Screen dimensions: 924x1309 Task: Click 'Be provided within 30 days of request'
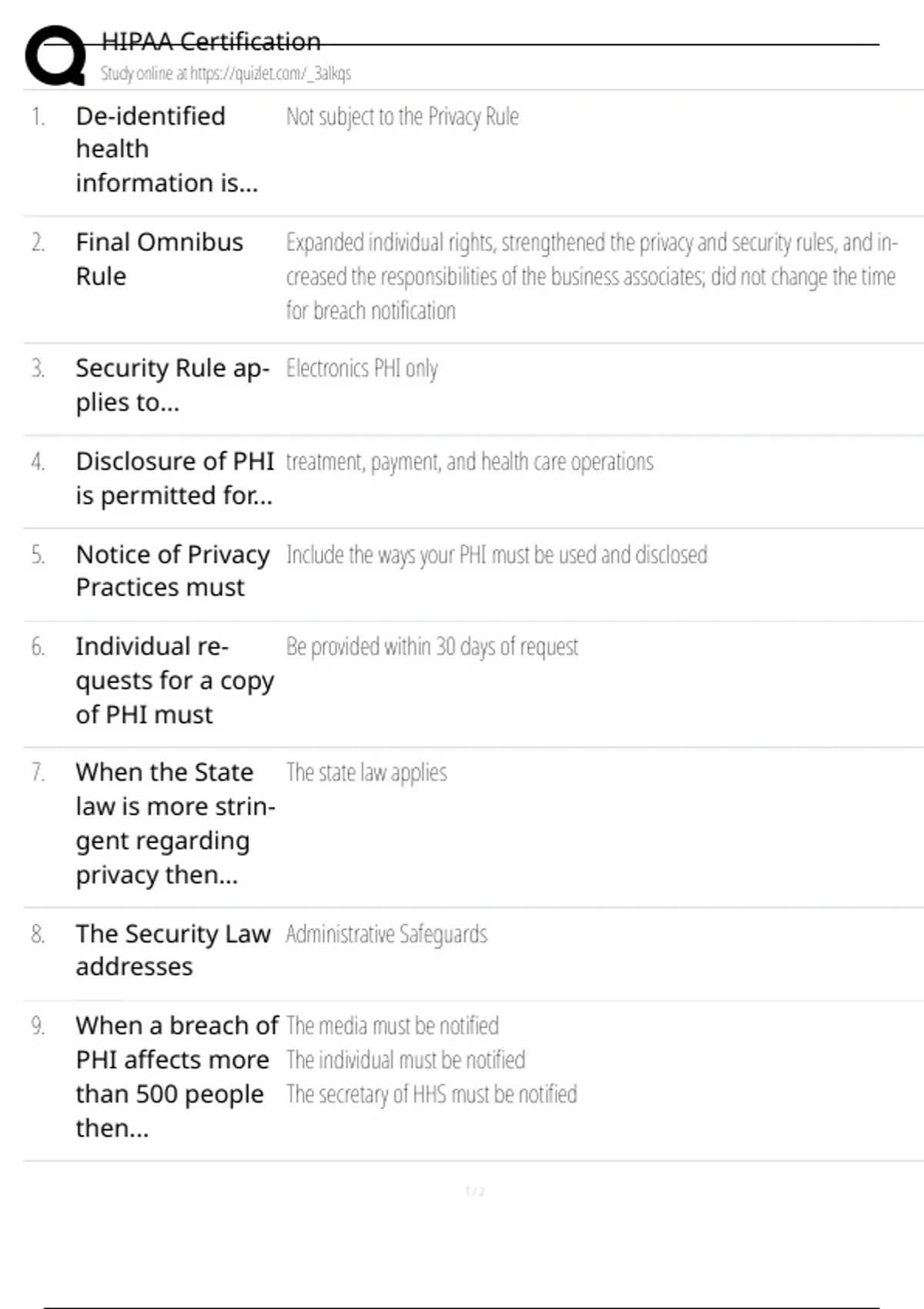432,647
